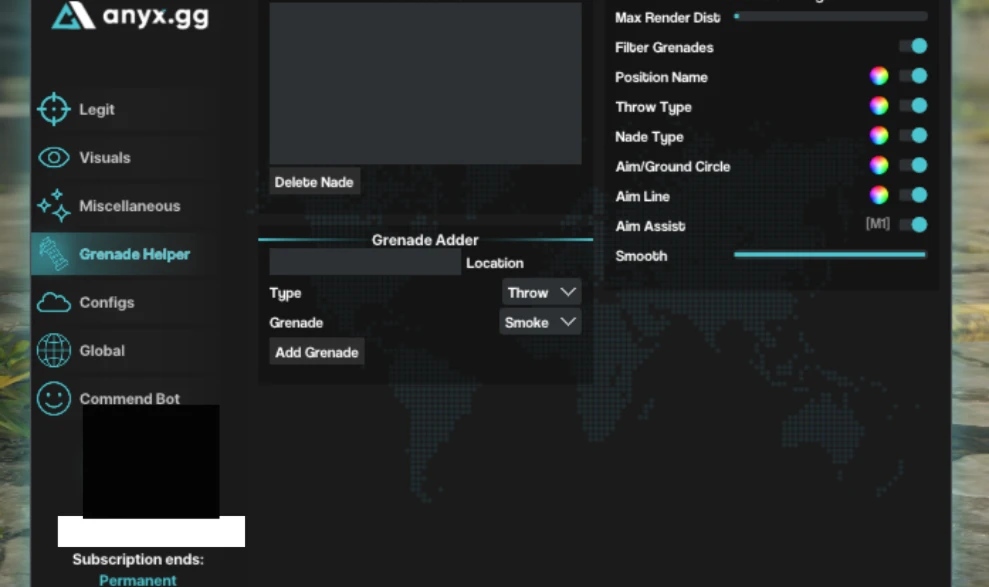Toggle Aim/Ground Circle switch
The height and width of the screenshot is (587, 989).
[913, 165]
